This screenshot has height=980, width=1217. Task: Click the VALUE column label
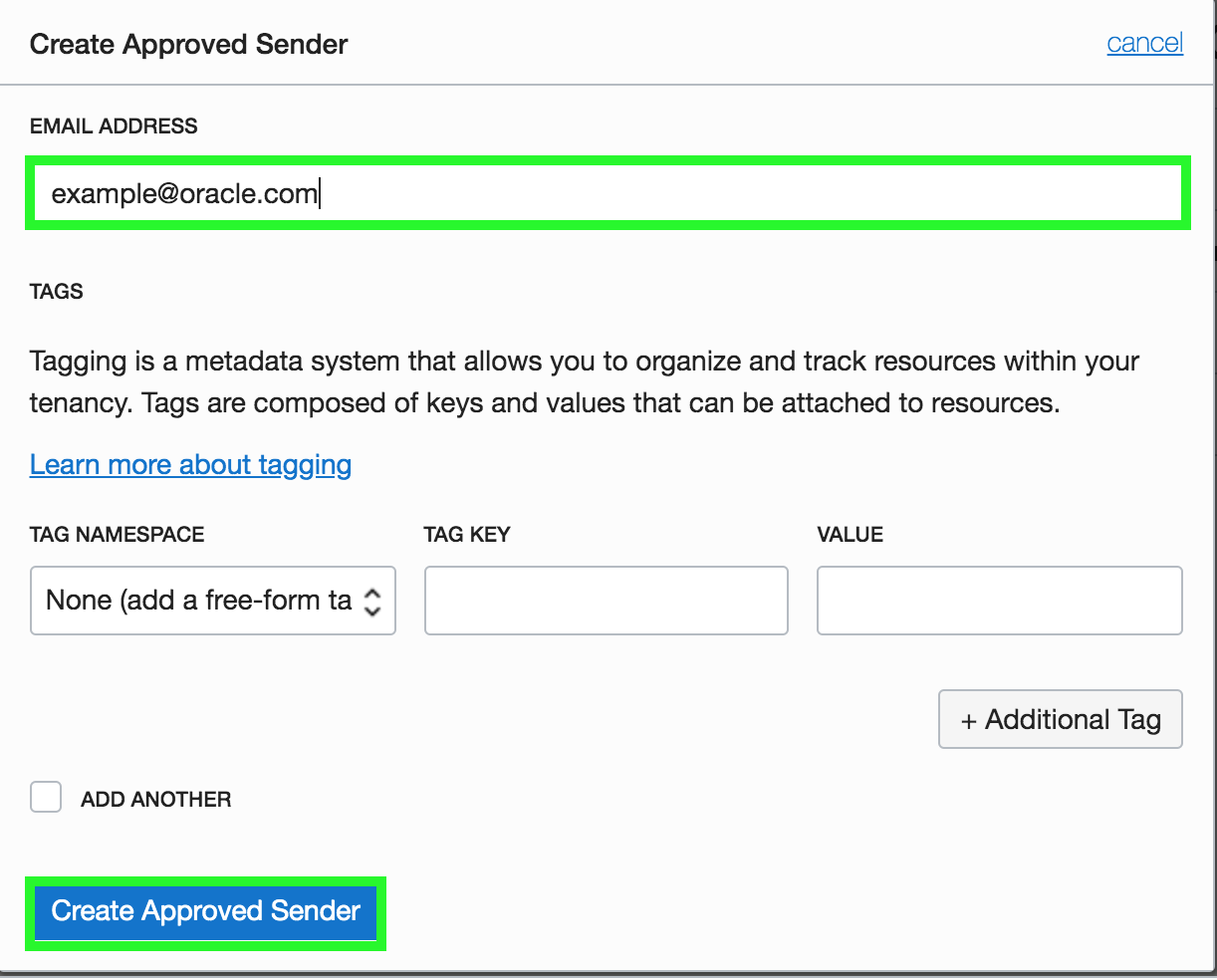(850, 535)
